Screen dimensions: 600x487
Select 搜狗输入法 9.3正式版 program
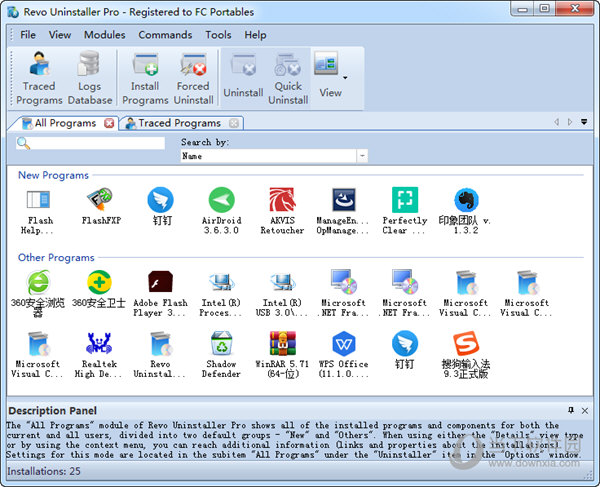click(466, 355)
